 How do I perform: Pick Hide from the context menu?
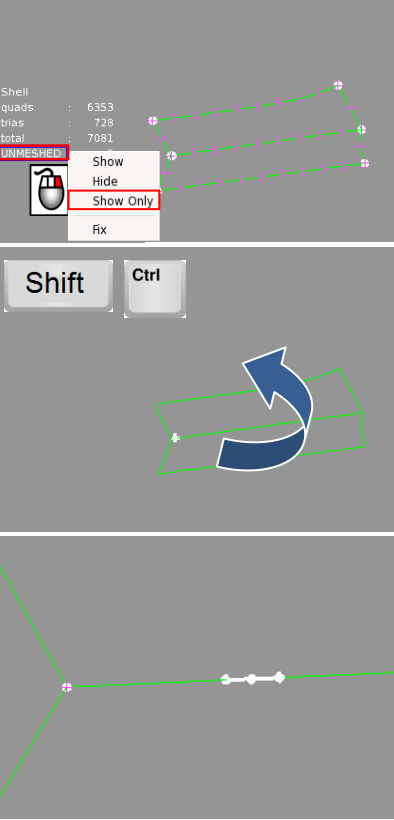[x=105, y=181]
